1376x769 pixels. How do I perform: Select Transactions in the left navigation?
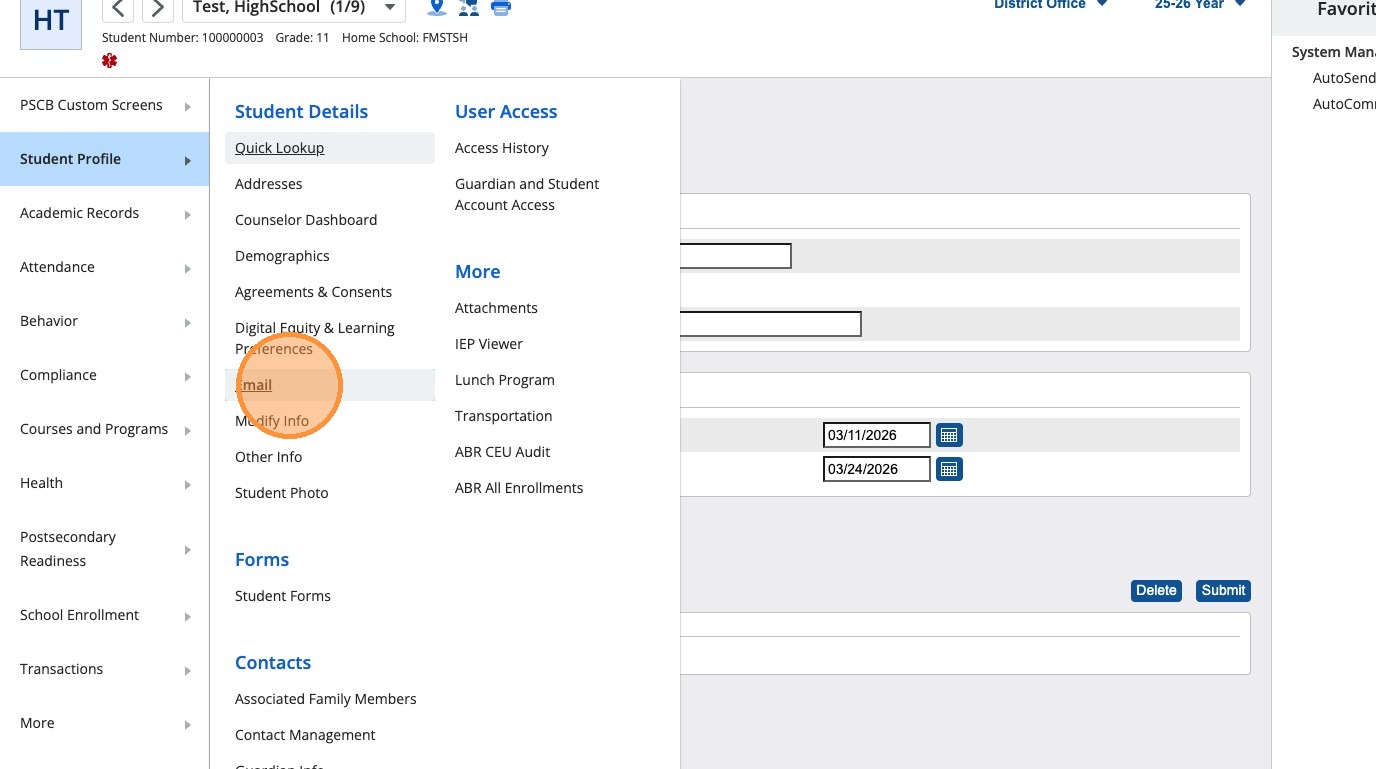pyautogui.click(x=104, y=669)
